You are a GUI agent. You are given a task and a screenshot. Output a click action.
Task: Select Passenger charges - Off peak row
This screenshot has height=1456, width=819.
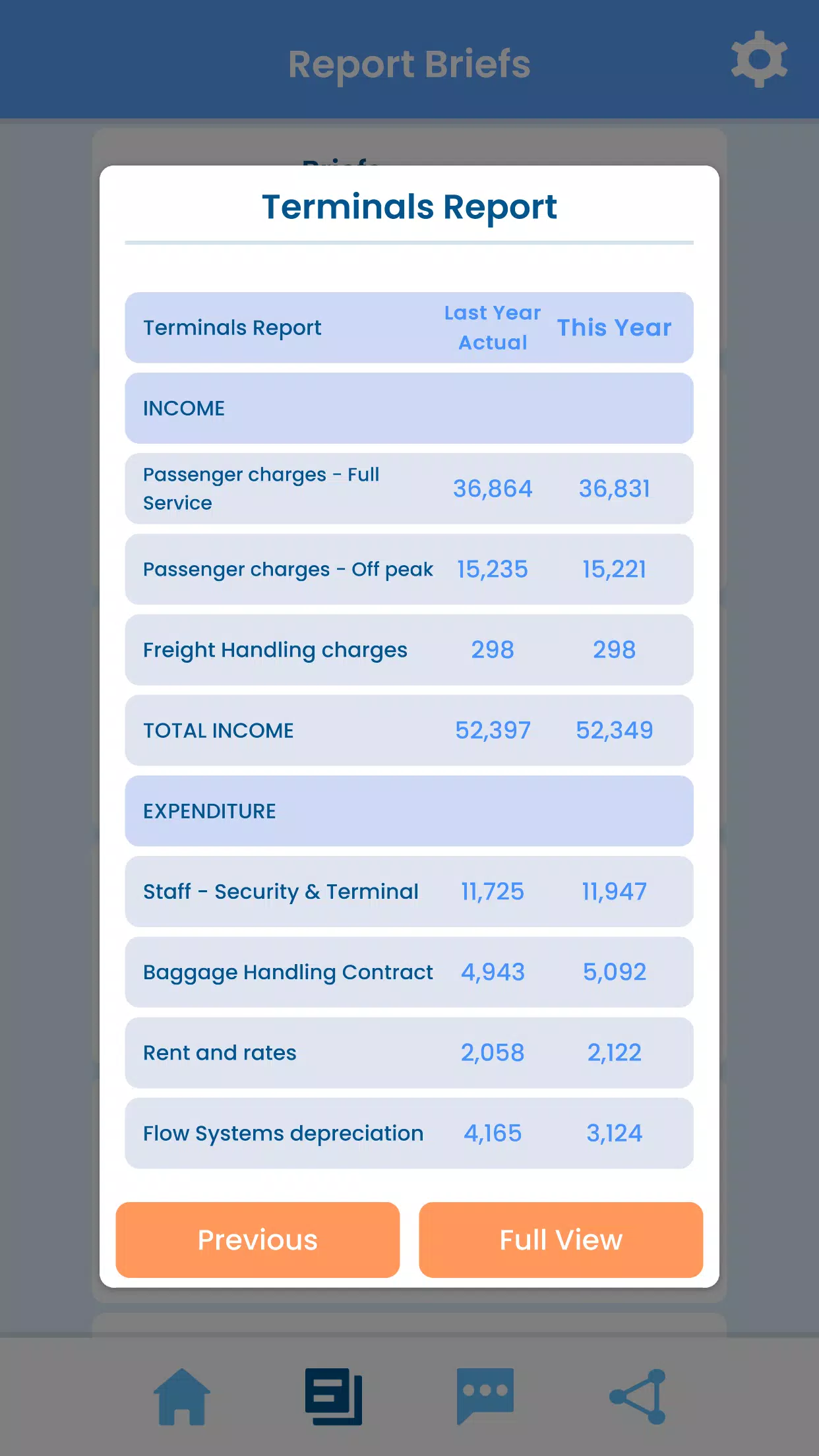[409, 569]
